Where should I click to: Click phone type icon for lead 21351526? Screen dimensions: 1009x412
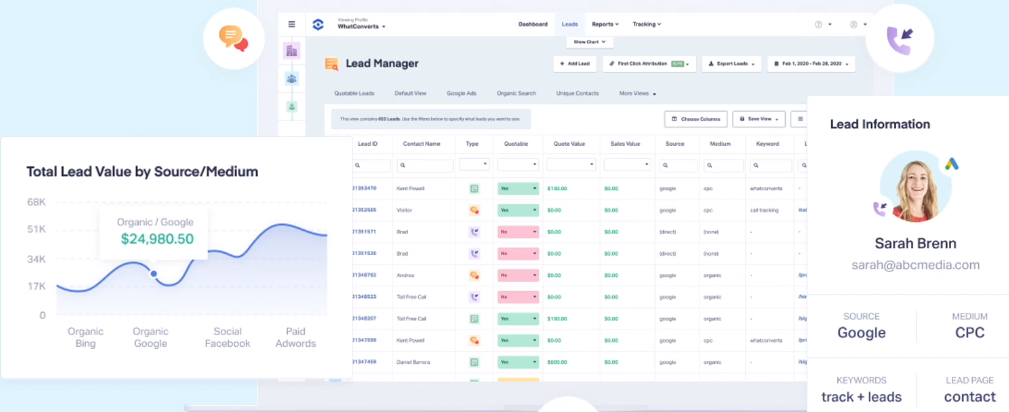pos(474,254)
